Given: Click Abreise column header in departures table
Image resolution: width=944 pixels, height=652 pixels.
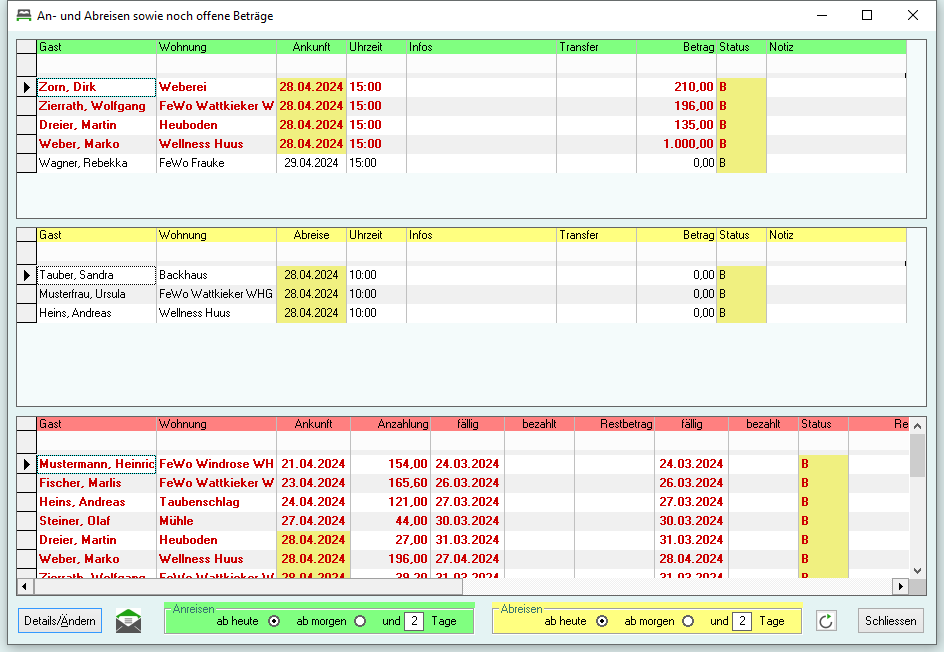Looking at the screenshot, I should (x=311, y=235).
